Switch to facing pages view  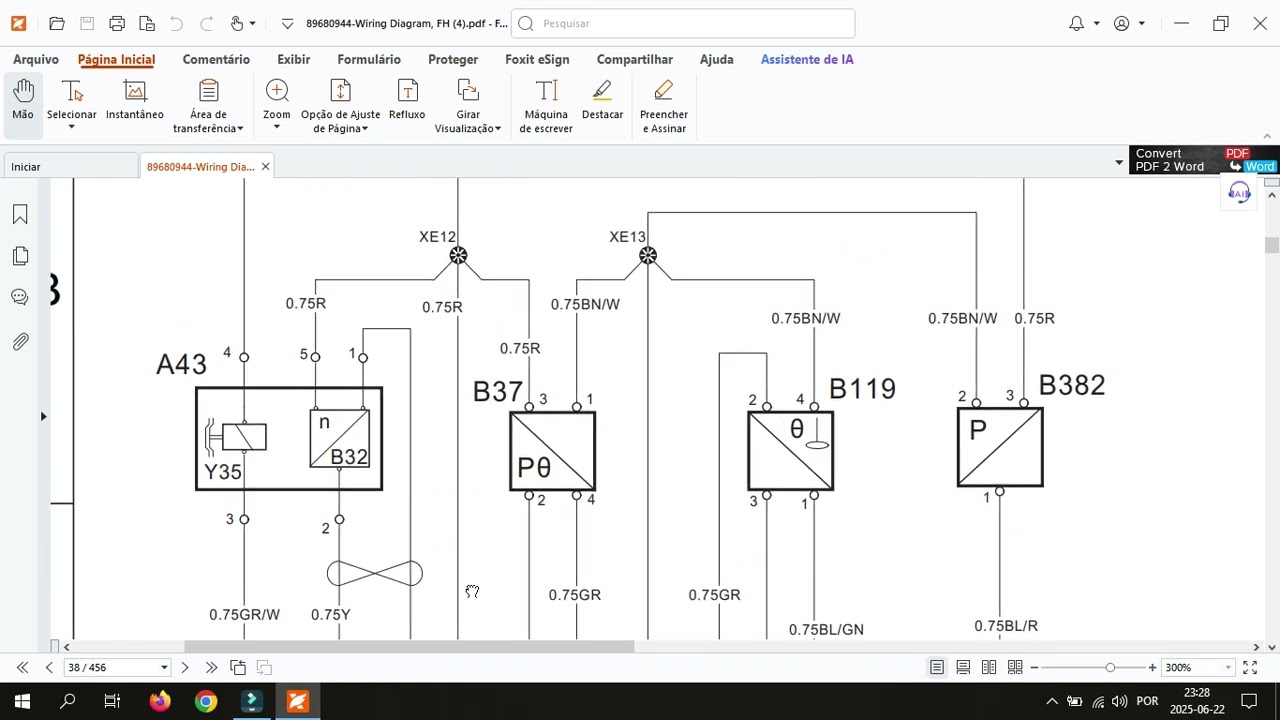tap(989, 667)
